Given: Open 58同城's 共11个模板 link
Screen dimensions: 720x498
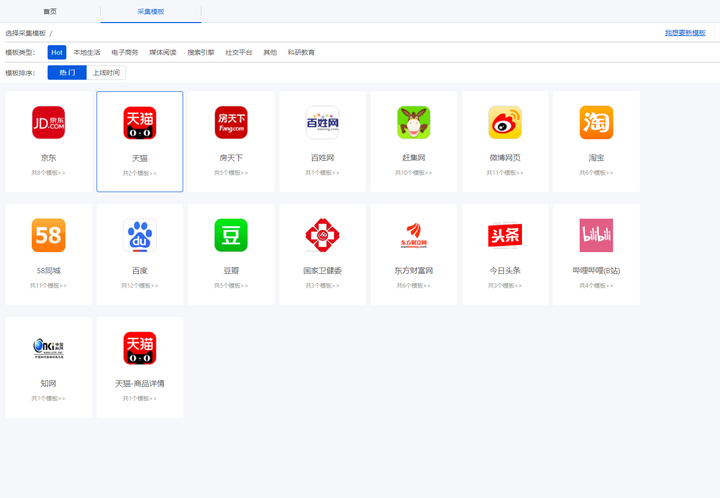Looking at the screenshot, I should click(x=48, y=285).
